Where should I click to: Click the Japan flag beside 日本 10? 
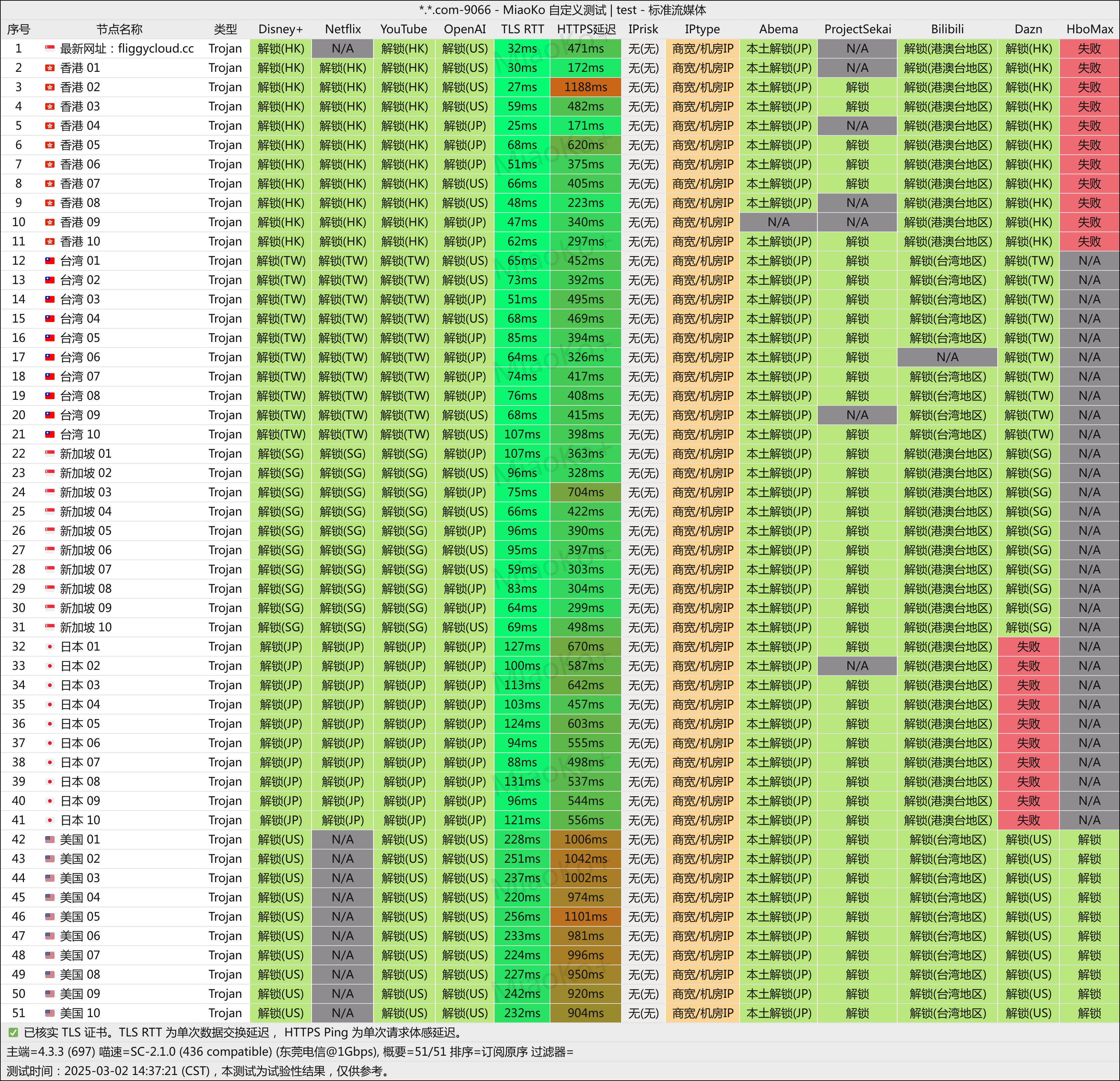(50, 820)
